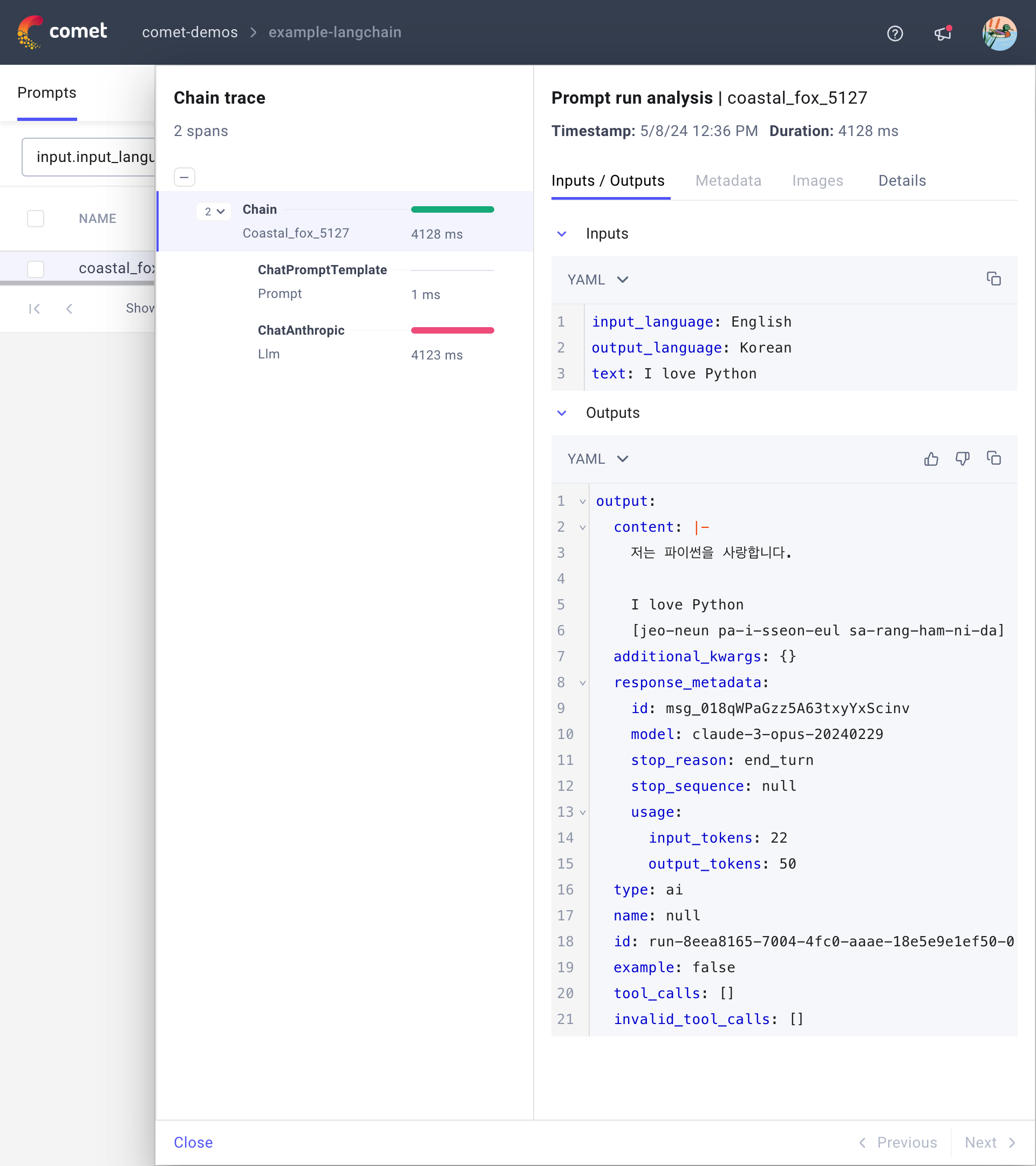Screen dimensions: 1036x1166
Task: Click the help question mark icon
Action: [895, 33]
